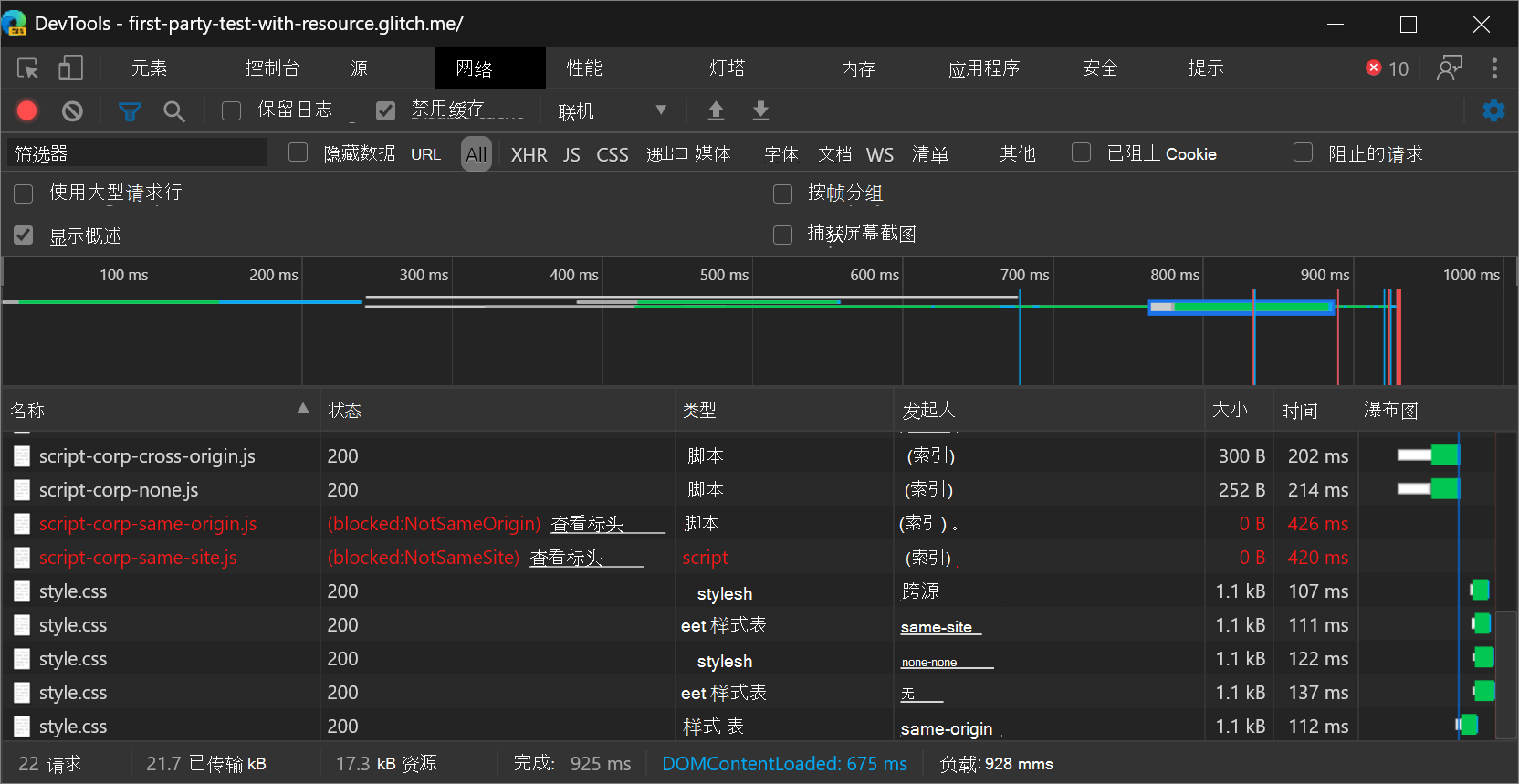Open DevTools more options kebab menu
The image size is (1519, 784).
point(1494,68)
